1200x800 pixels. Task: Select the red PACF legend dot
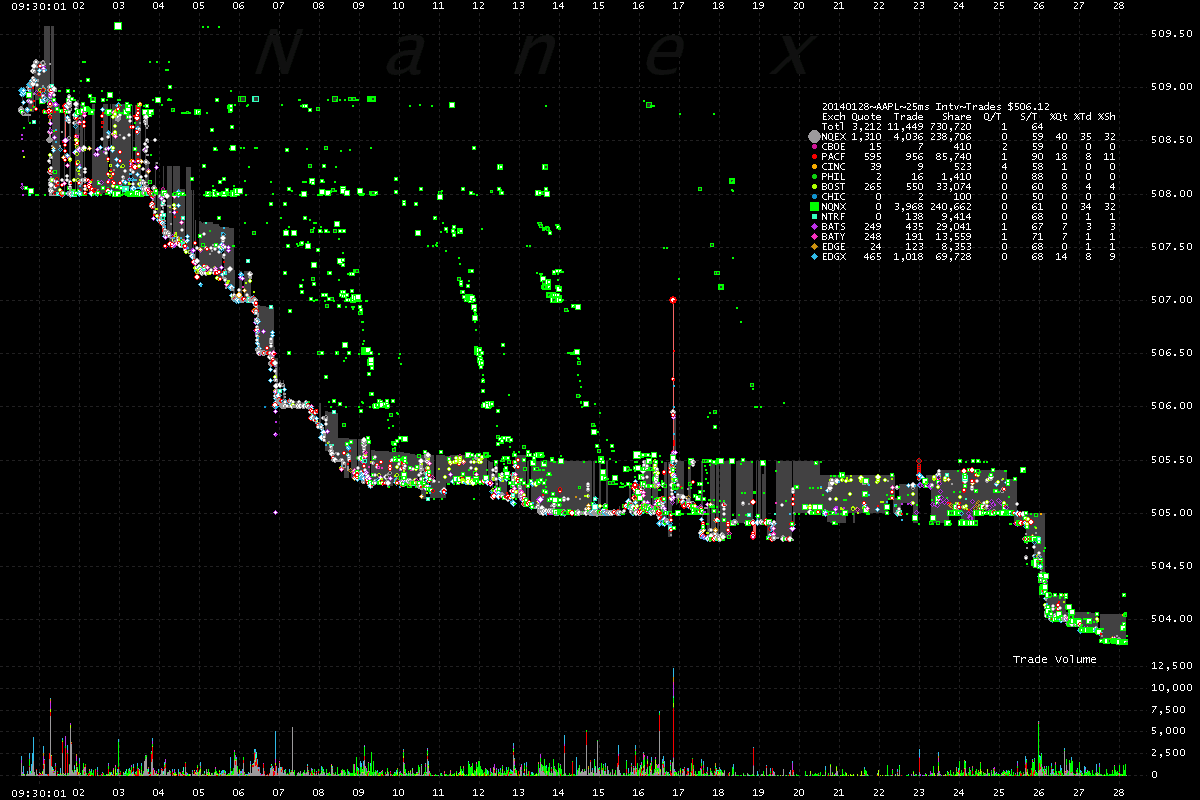pos(814,157)
